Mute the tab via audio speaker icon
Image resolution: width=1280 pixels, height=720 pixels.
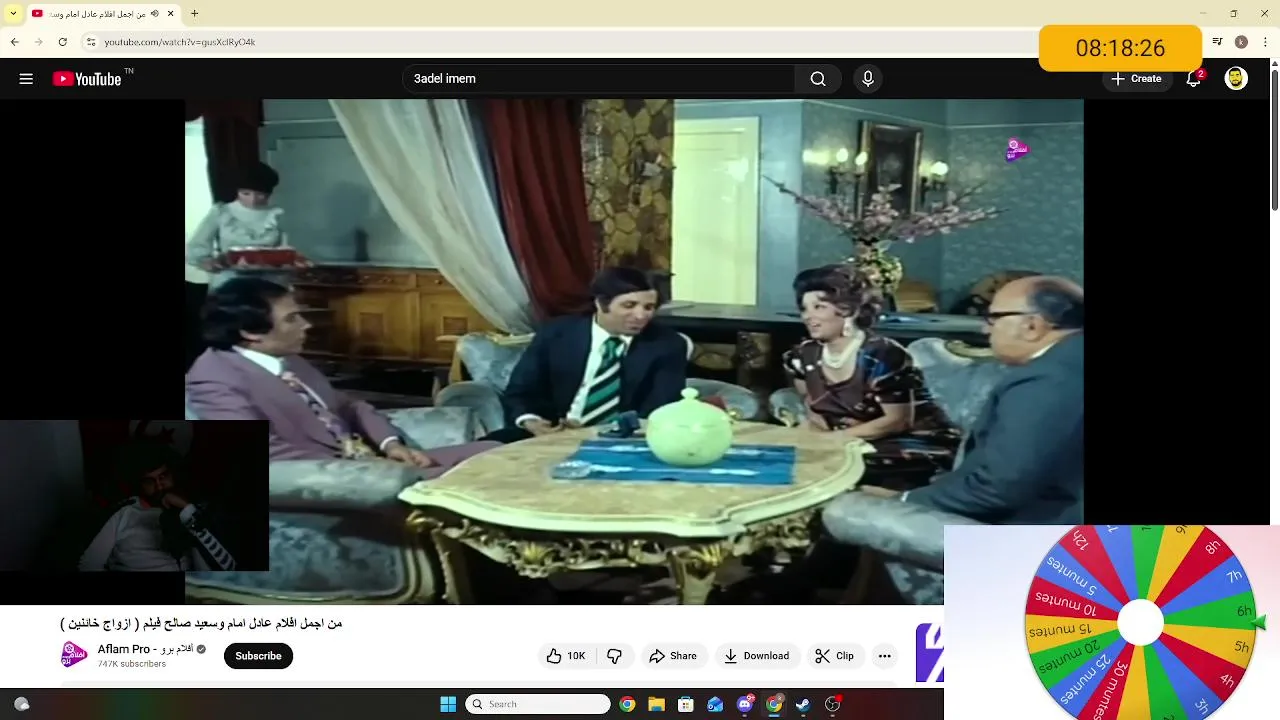[x=155, y=14]
